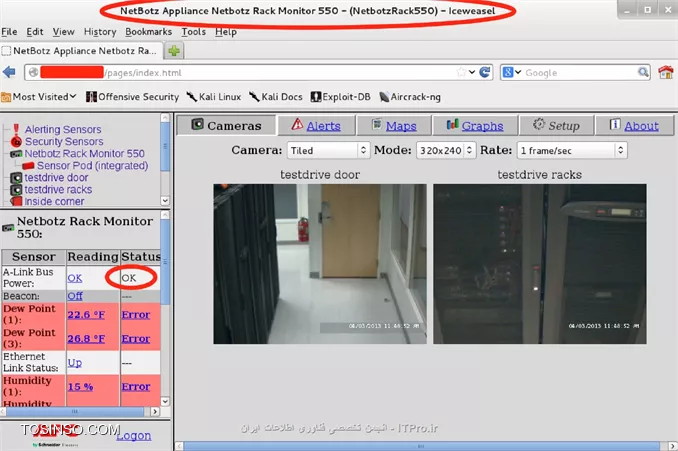Screen dimensions: 678x451
Task: Open the Mode 320x240 dropdown
Action: pos(446,150)
